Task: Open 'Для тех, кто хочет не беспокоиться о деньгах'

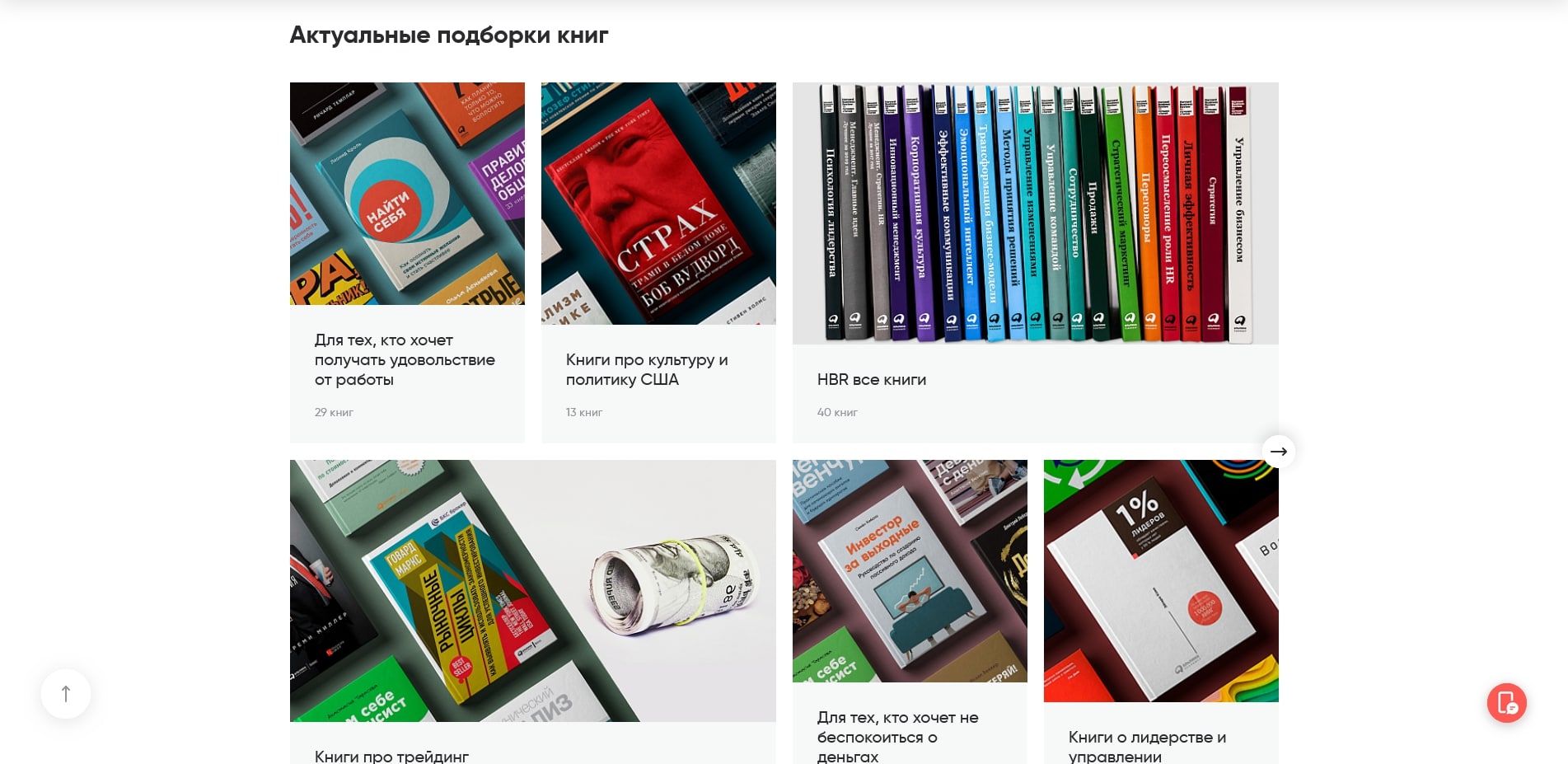Action: click(x=898, y=737)
